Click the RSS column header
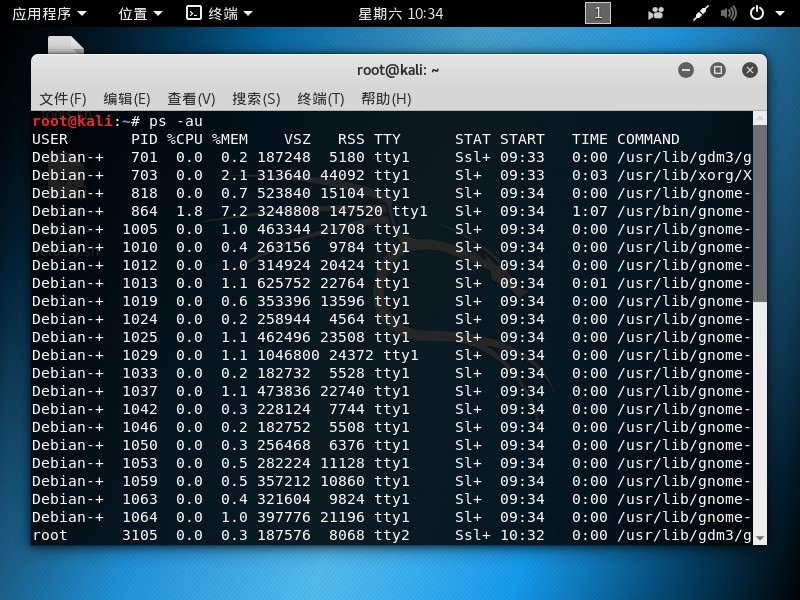The image size is (800, 600). coord(351,139)
